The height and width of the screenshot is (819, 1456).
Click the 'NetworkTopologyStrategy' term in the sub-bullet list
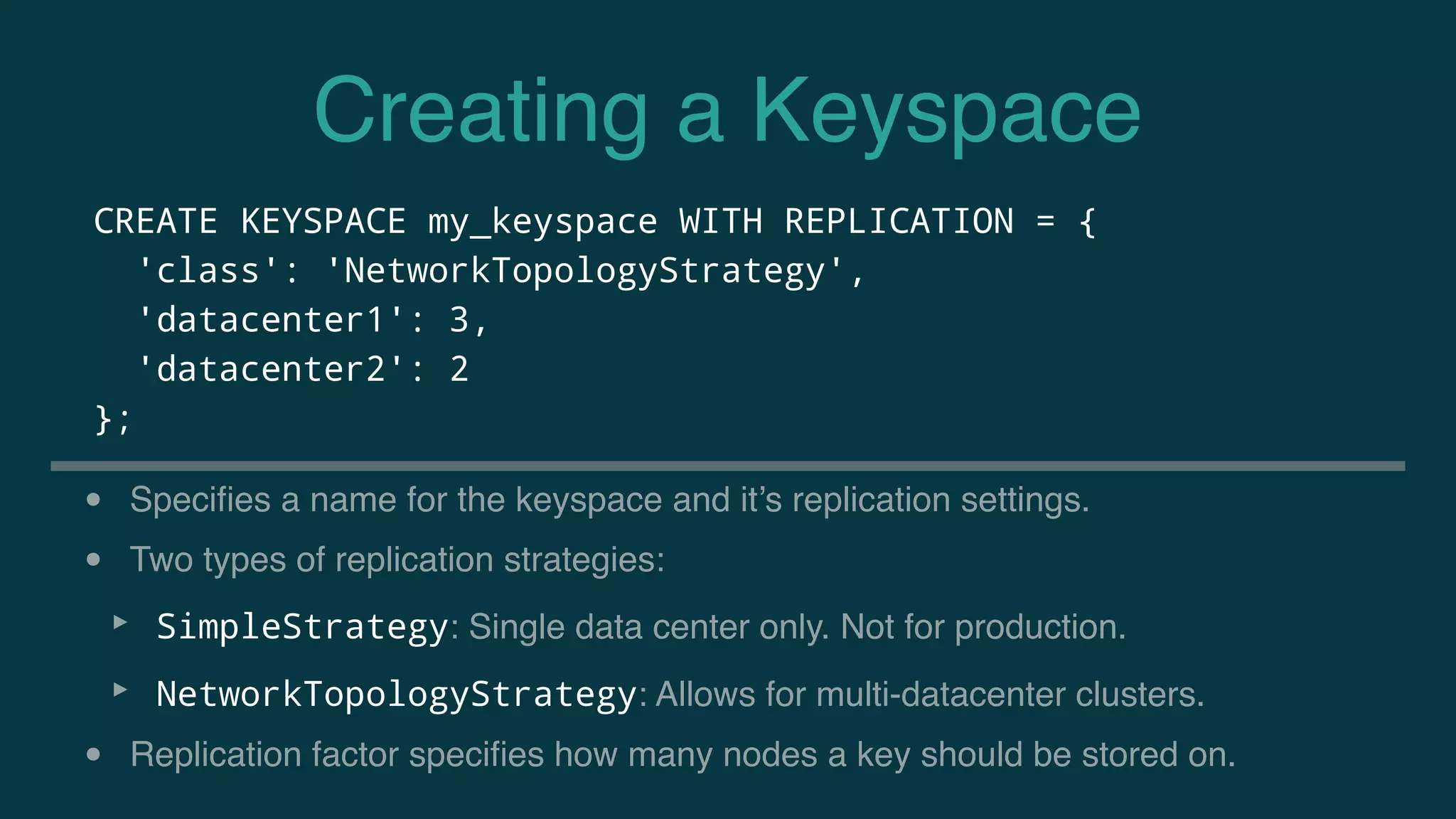[397, 695]
